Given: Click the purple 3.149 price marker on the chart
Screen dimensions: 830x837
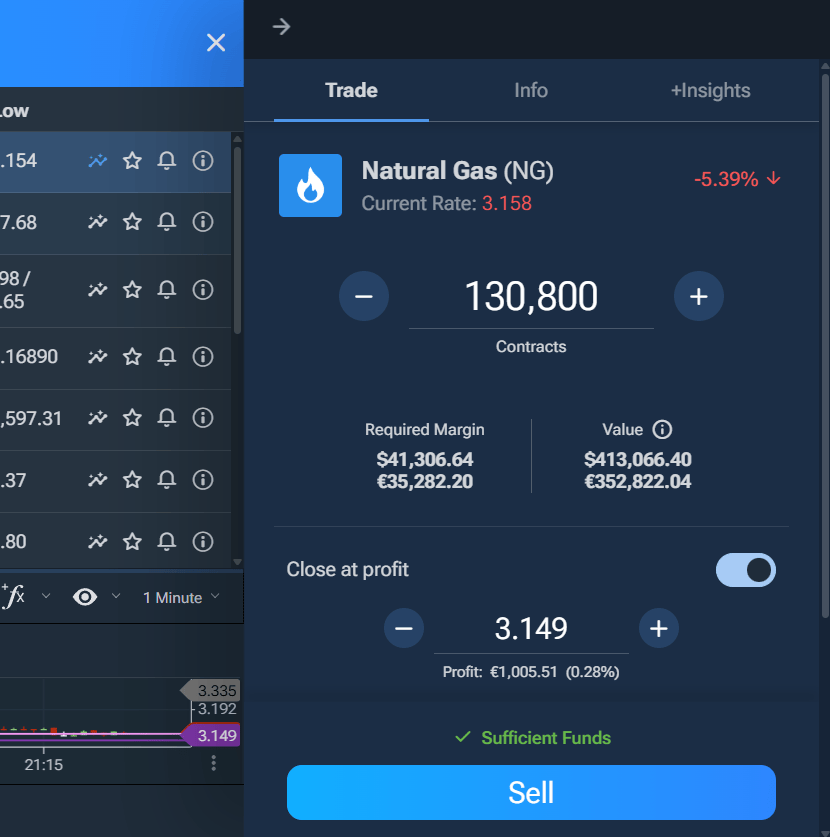Looking at the screenshot, I should click(214, 736).
